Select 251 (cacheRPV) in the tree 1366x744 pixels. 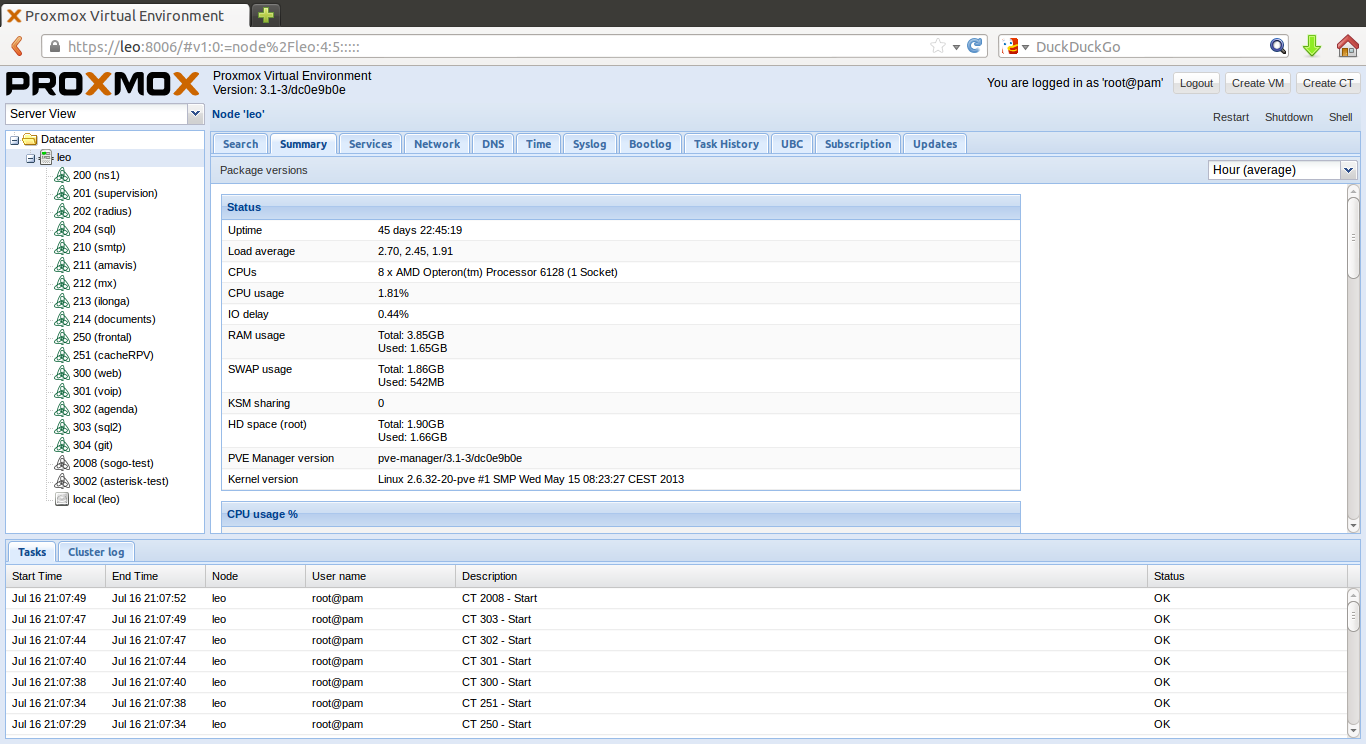(x=113, y=355)
